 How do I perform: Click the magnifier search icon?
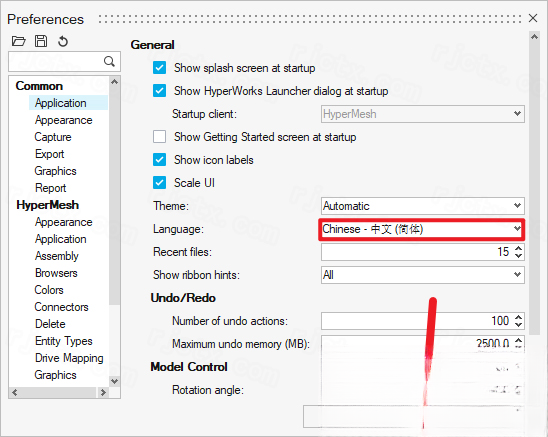click(109, 62)
